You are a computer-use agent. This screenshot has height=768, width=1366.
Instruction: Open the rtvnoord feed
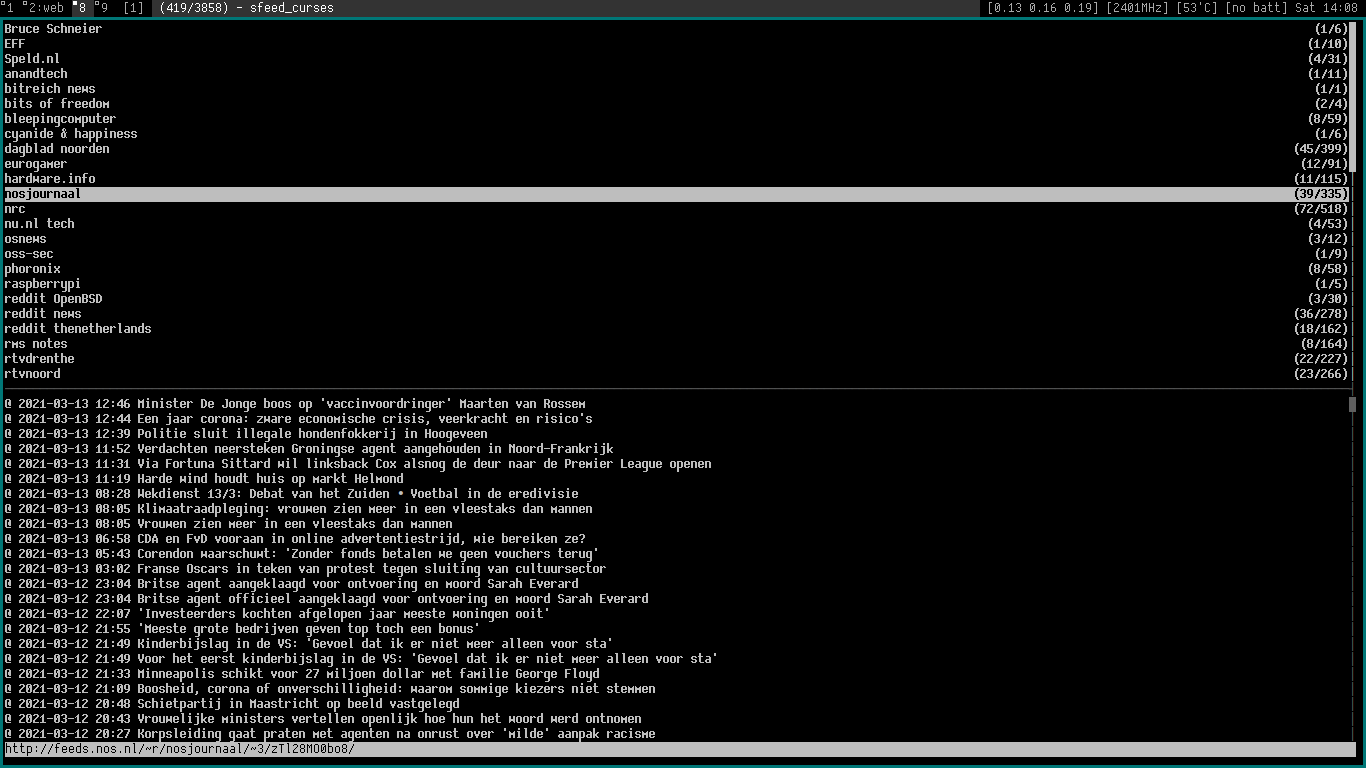[x=32, y=374]
